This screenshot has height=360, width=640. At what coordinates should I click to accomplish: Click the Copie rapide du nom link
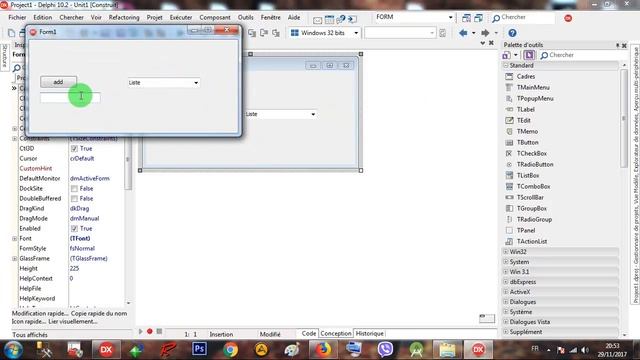coord(99,313)
